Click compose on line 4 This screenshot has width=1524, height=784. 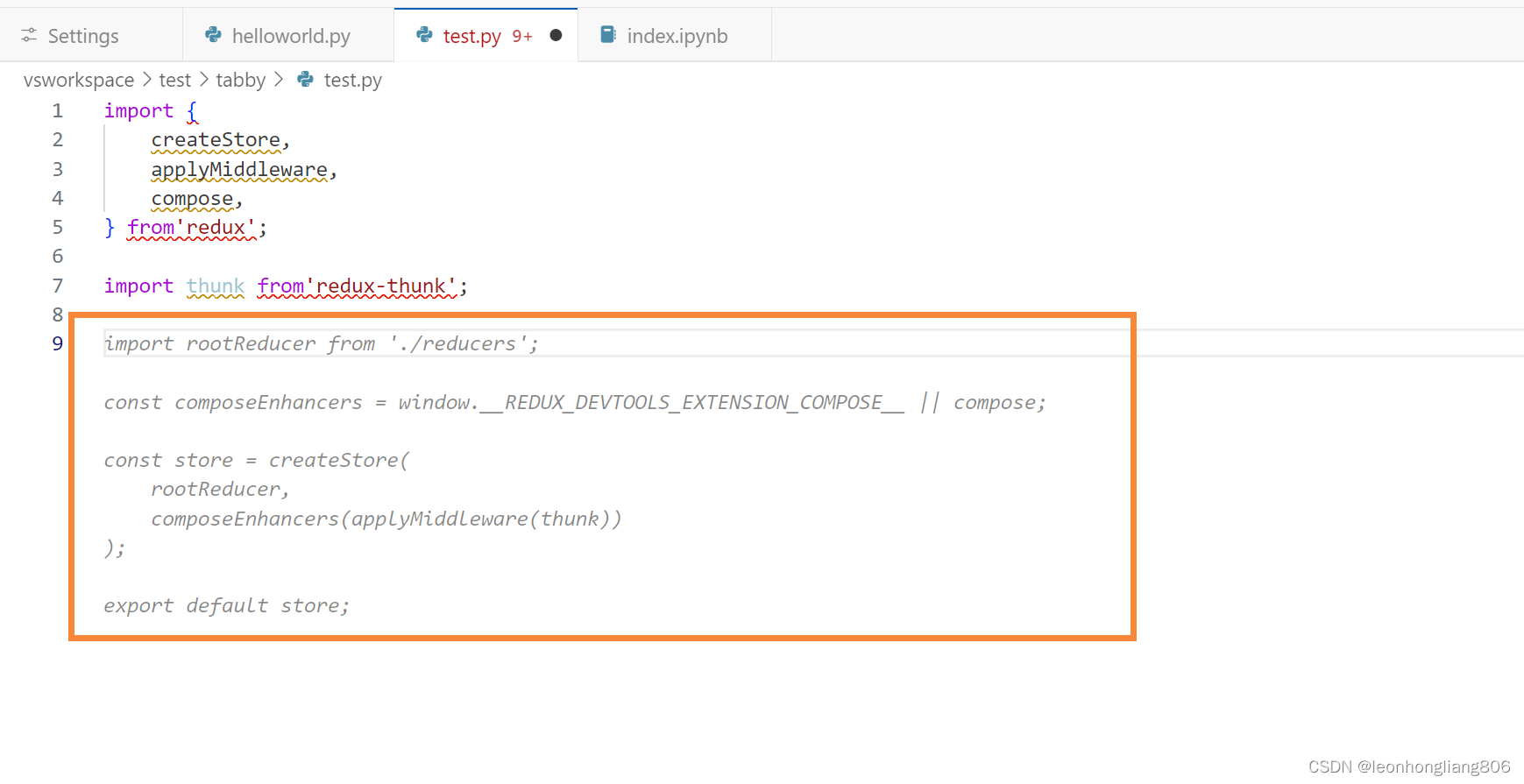pos(192,200)
